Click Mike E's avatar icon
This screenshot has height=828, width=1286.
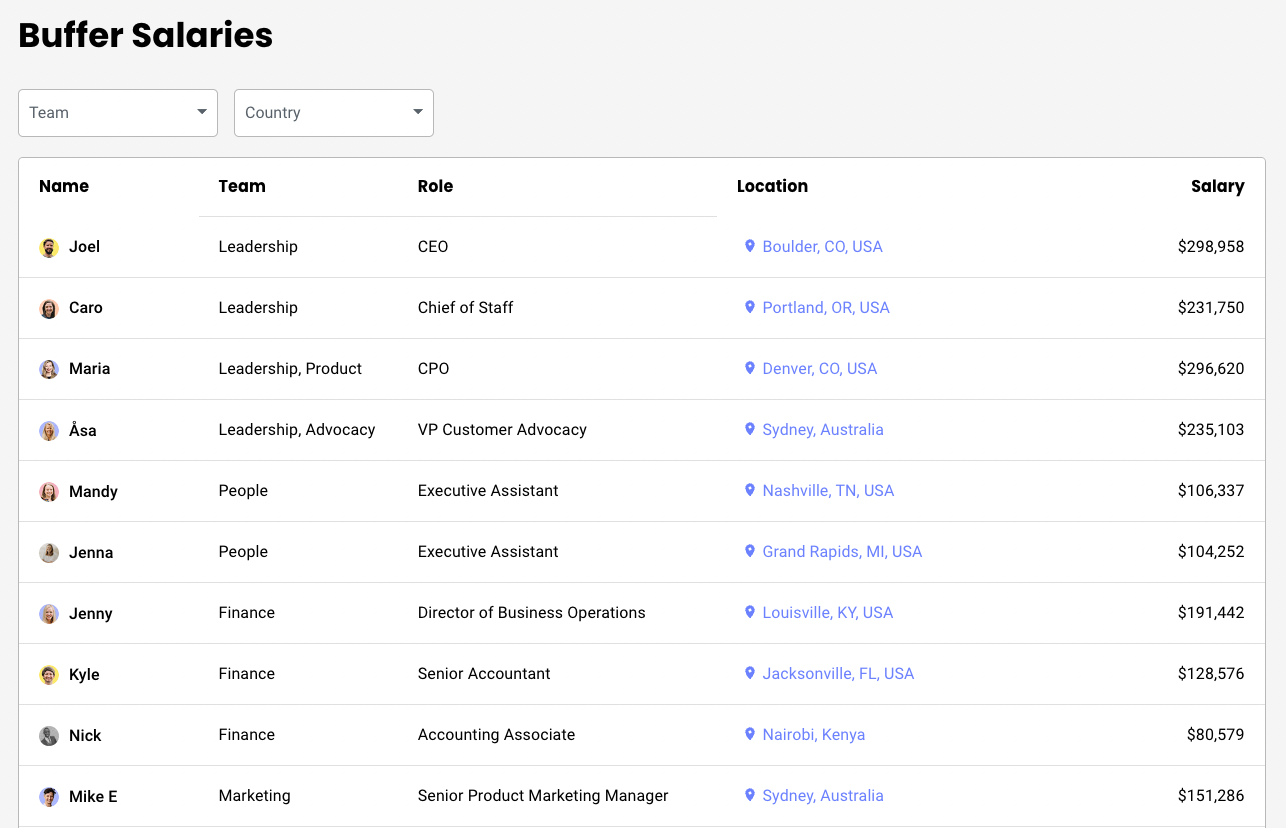click(49, 797)
